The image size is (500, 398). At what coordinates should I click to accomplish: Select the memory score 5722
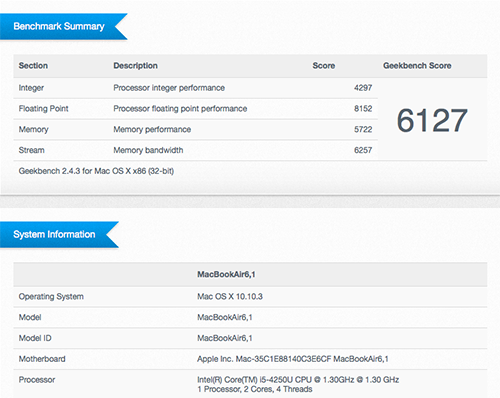(x=363, y=130)
